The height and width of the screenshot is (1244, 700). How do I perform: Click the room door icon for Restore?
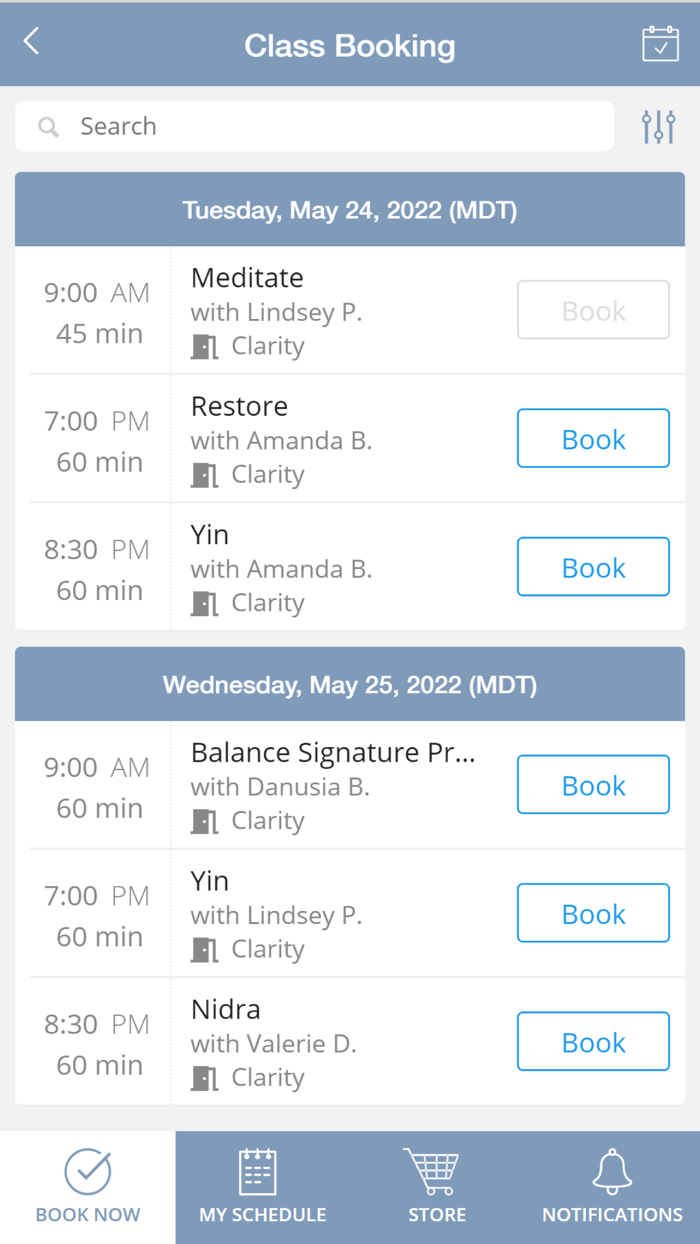coord(205,475)
